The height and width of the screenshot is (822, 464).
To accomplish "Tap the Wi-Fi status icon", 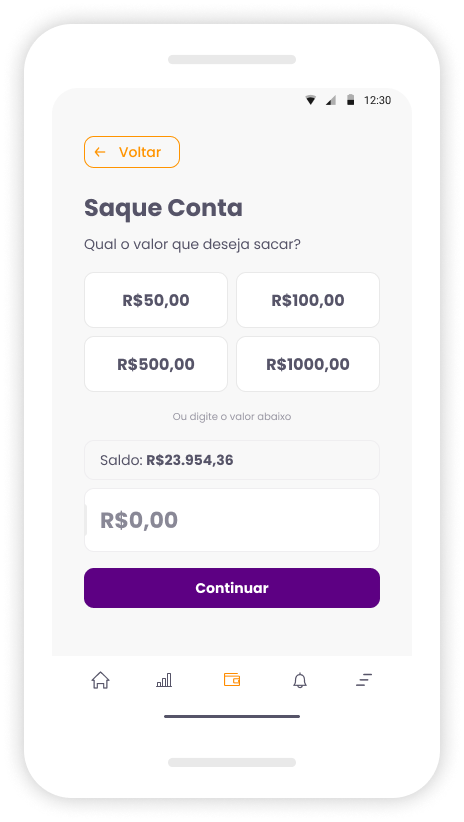I will [x=311, y=100].
